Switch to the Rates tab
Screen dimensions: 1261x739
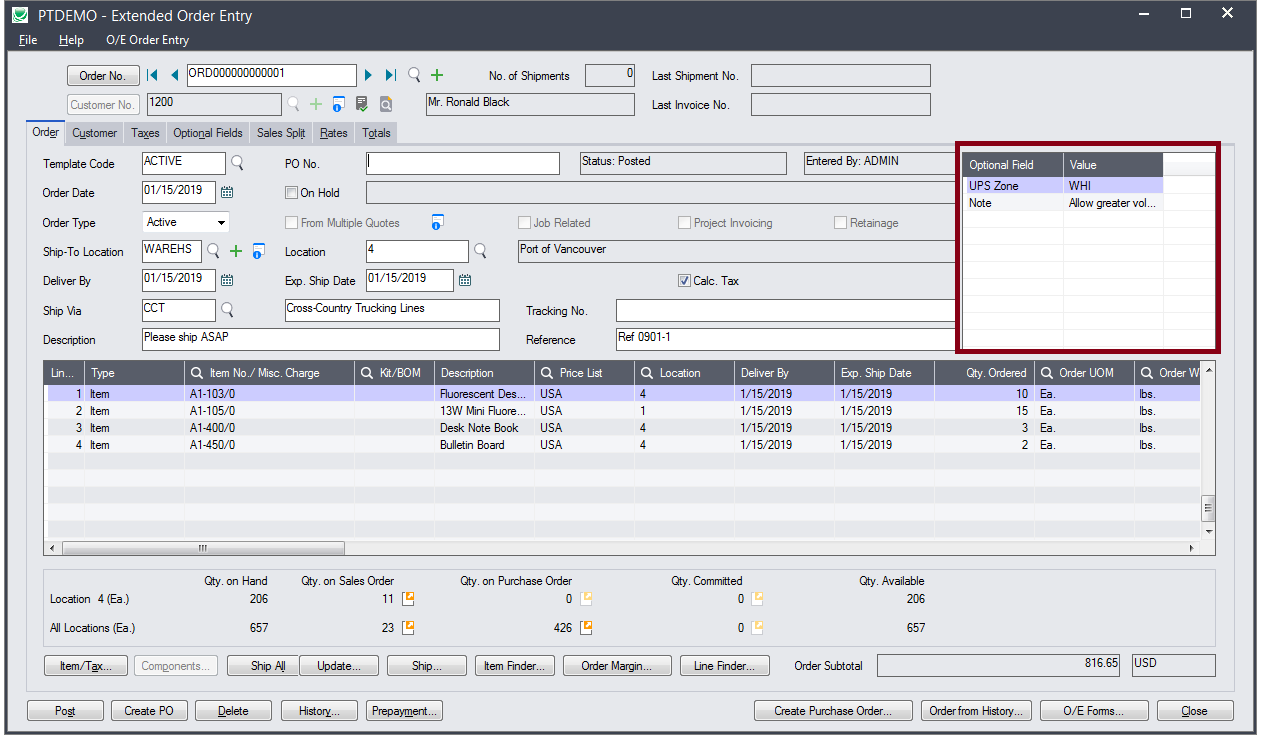pos(334,133)
